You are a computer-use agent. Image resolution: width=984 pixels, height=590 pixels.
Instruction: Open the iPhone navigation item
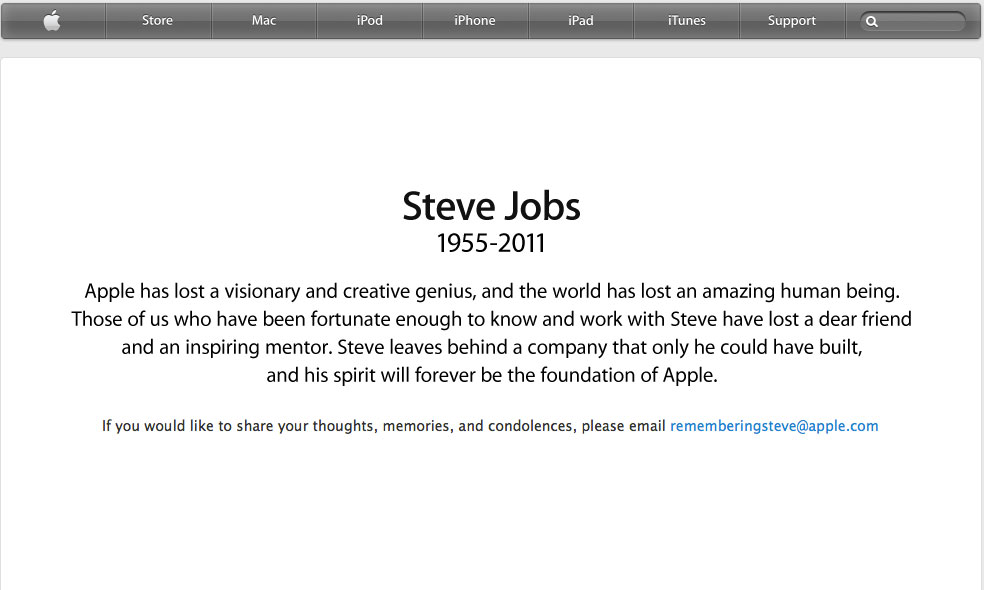[x=474, y=21]
